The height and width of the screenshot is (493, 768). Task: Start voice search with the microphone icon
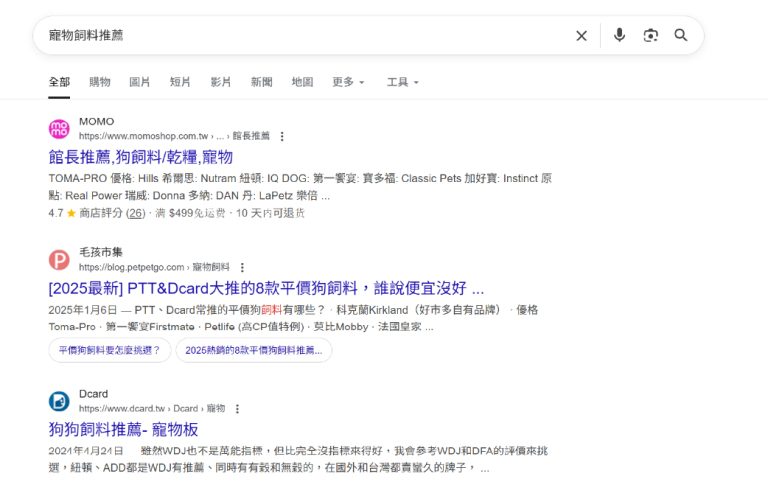(x=619, y=36)
